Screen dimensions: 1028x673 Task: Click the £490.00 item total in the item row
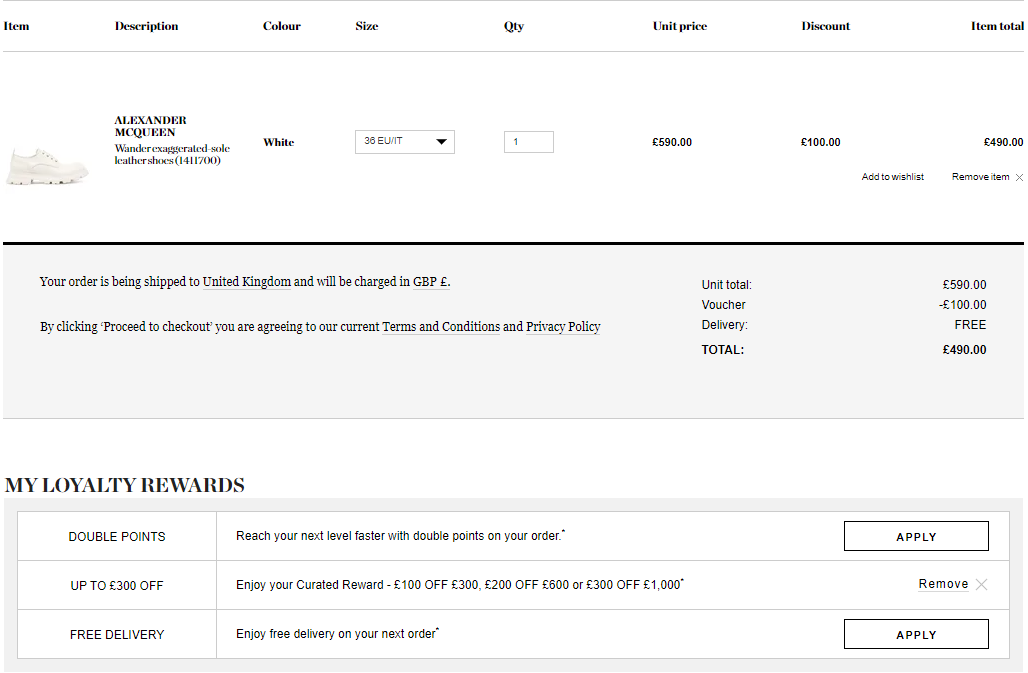pos(1003,142)
